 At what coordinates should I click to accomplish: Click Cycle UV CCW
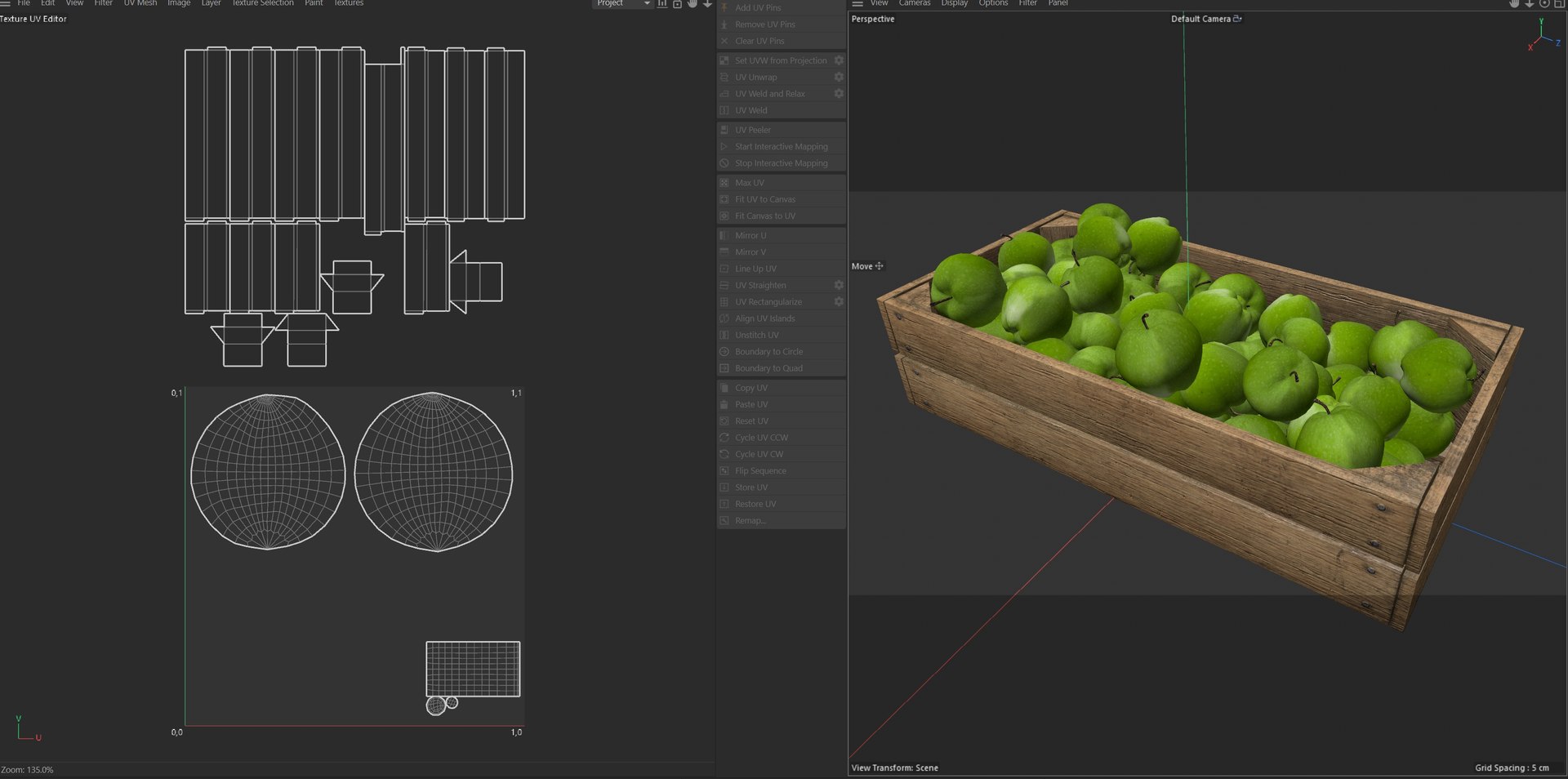tap(781, 438)
